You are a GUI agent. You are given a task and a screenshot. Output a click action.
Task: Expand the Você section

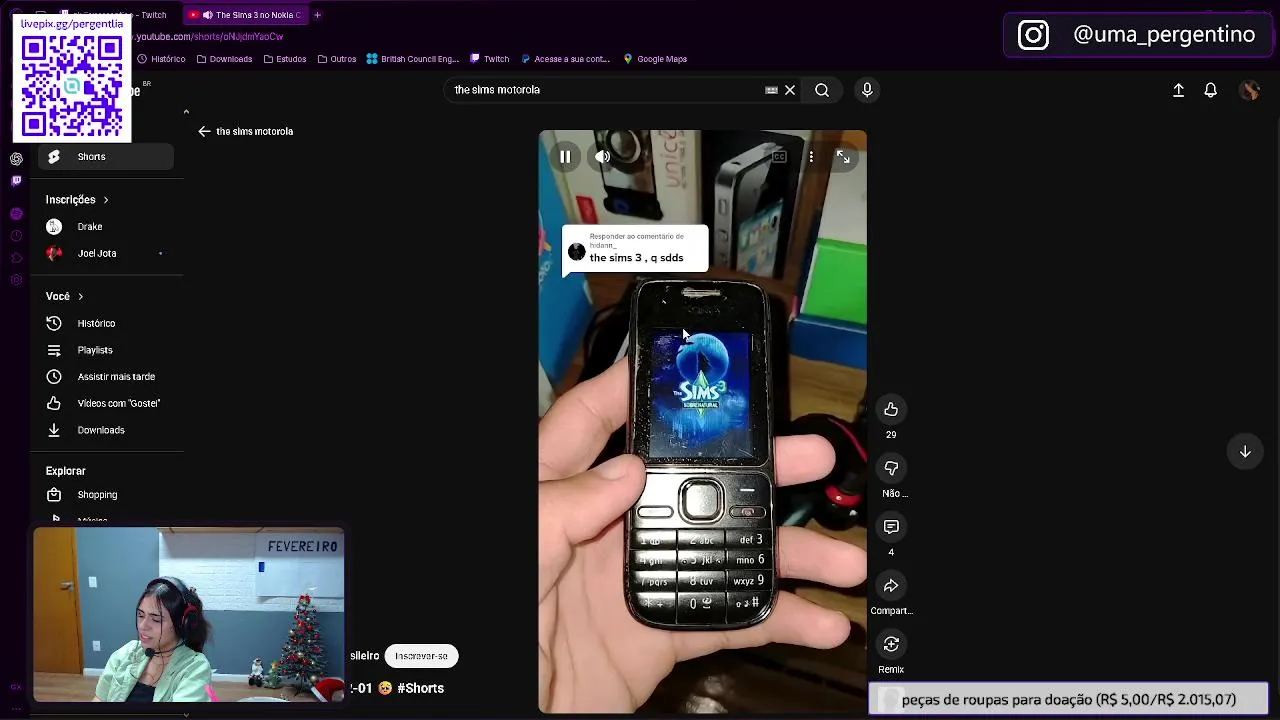click(64, 297)
